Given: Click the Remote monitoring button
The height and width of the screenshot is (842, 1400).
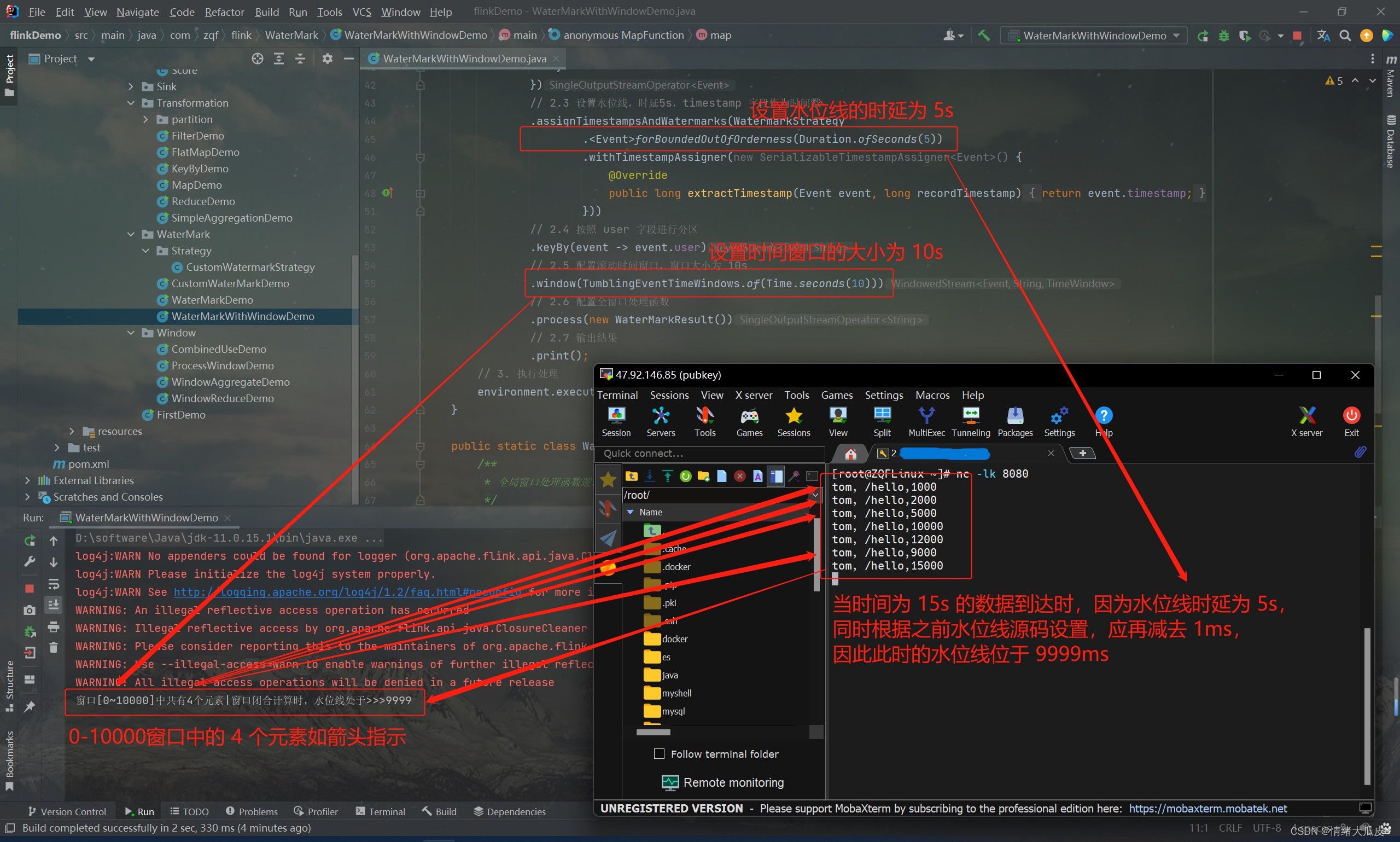Looking at the screenshot, I should tap(723, 782).
